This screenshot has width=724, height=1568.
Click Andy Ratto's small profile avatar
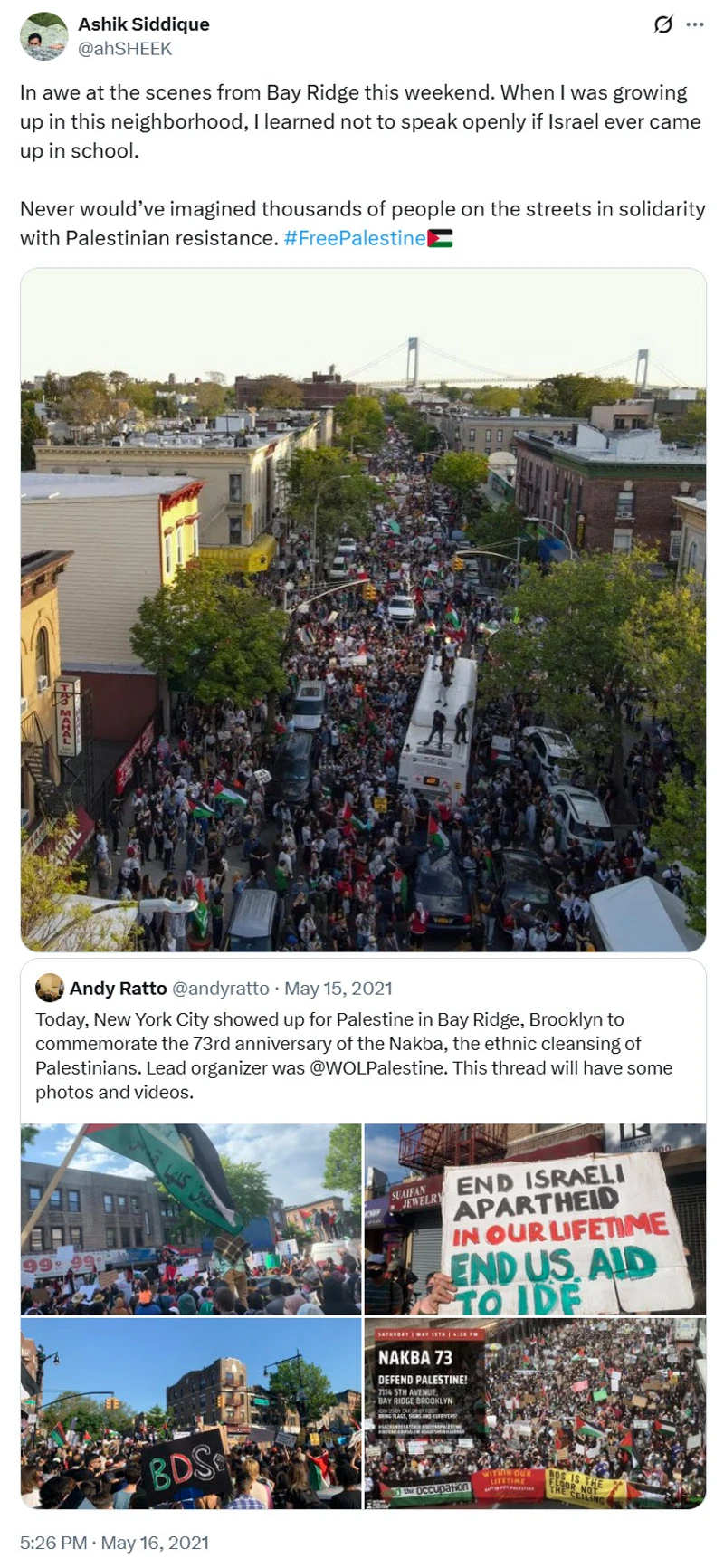(49, 988)
